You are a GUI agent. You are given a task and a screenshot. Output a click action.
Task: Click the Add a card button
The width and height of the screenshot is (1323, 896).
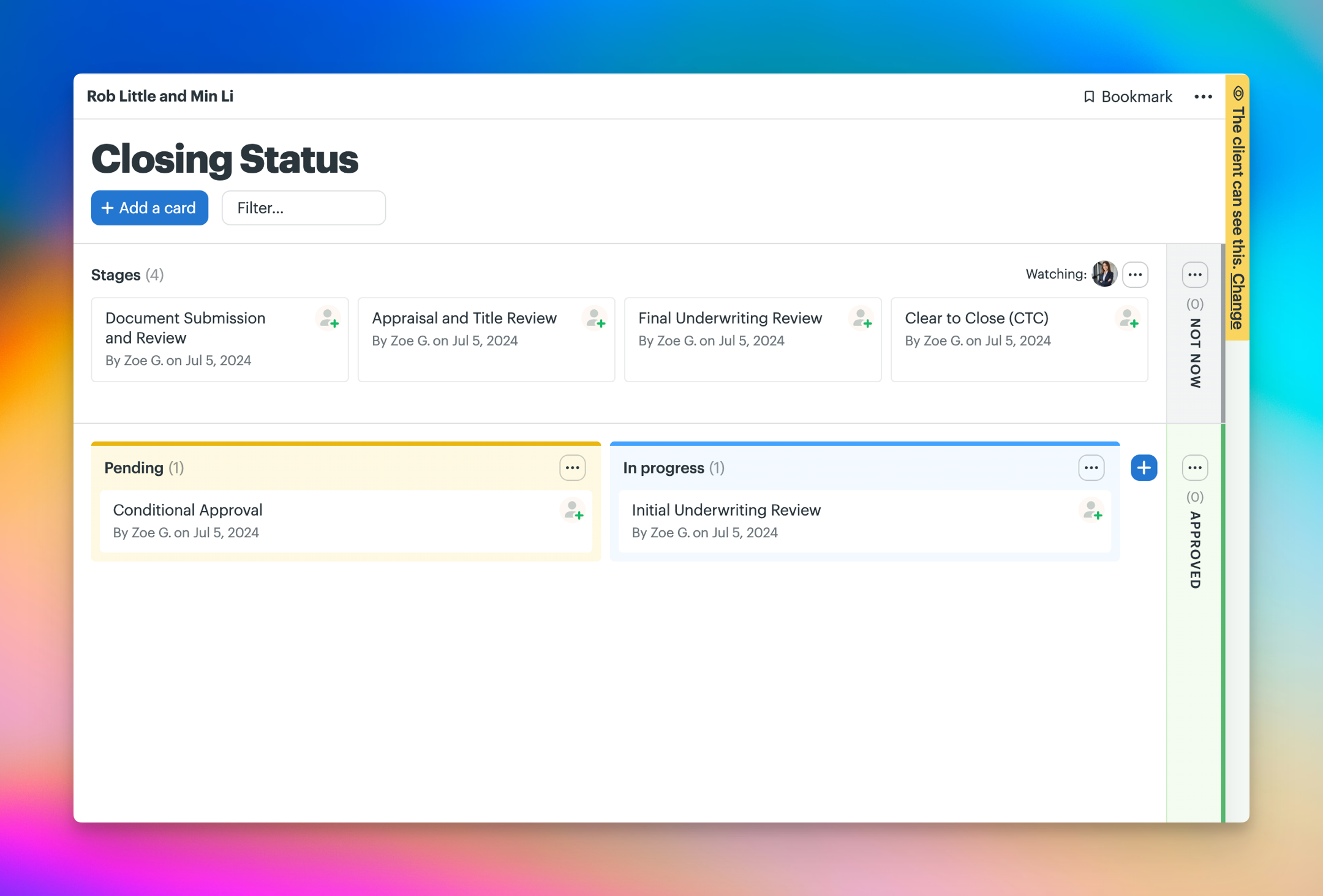point(149,208)
